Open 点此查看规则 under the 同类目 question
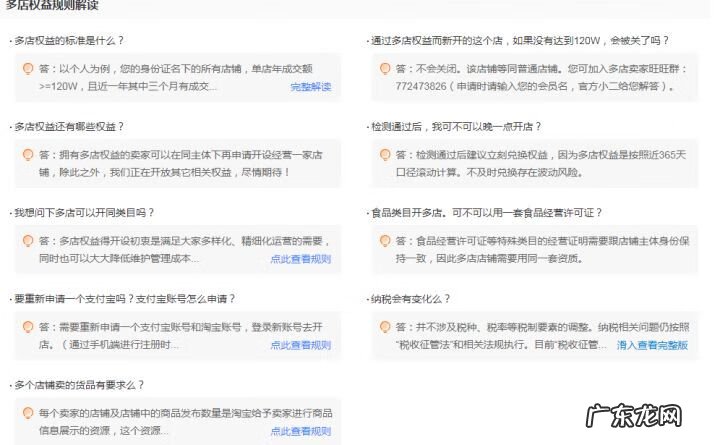This screenshot has width=720, height=445. tap(300, 259)
